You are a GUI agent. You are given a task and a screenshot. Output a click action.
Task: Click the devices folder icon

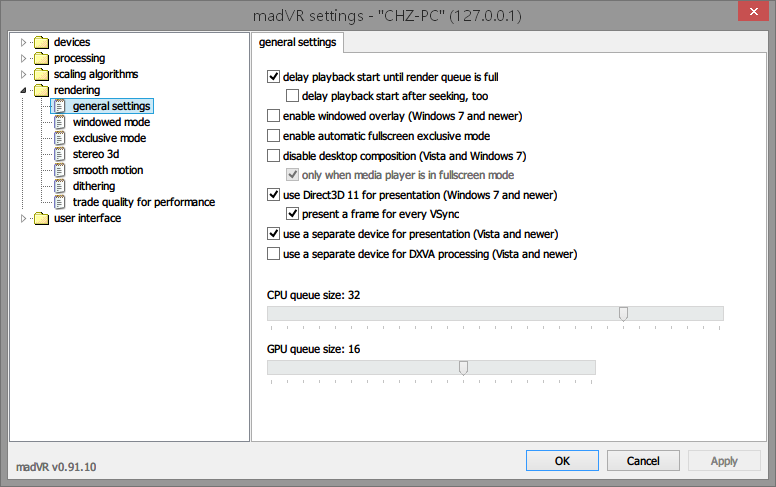pyautogui.click(x=41, y=42)
